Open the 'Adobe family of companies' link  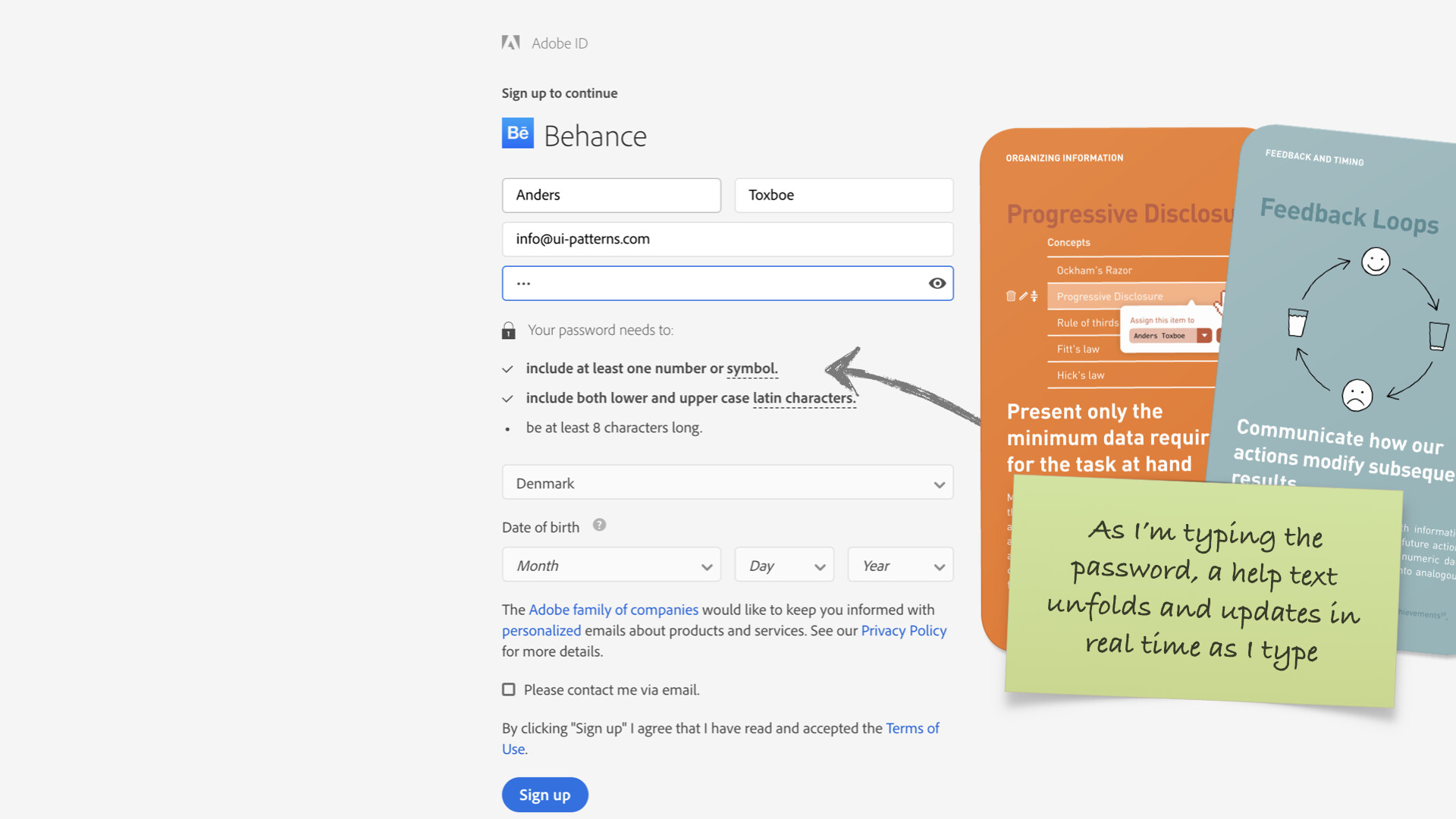[x=613, y=610]
